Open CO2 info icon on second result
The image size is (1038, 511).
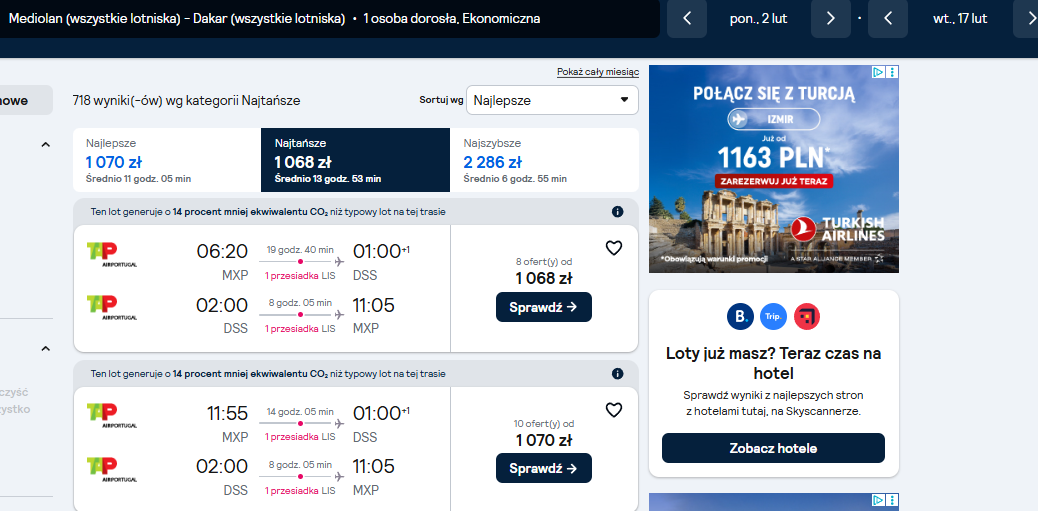click(618, 374)
